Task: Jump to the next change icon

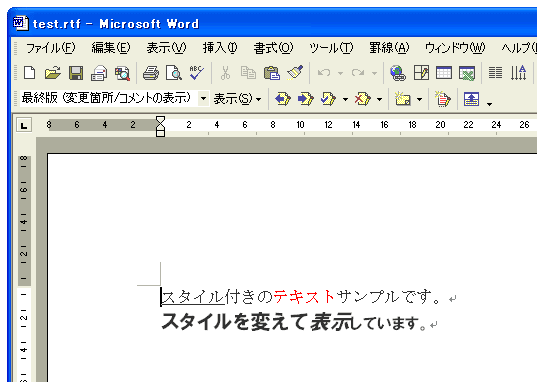Action: pyautogui.click(x=305, y=99)
